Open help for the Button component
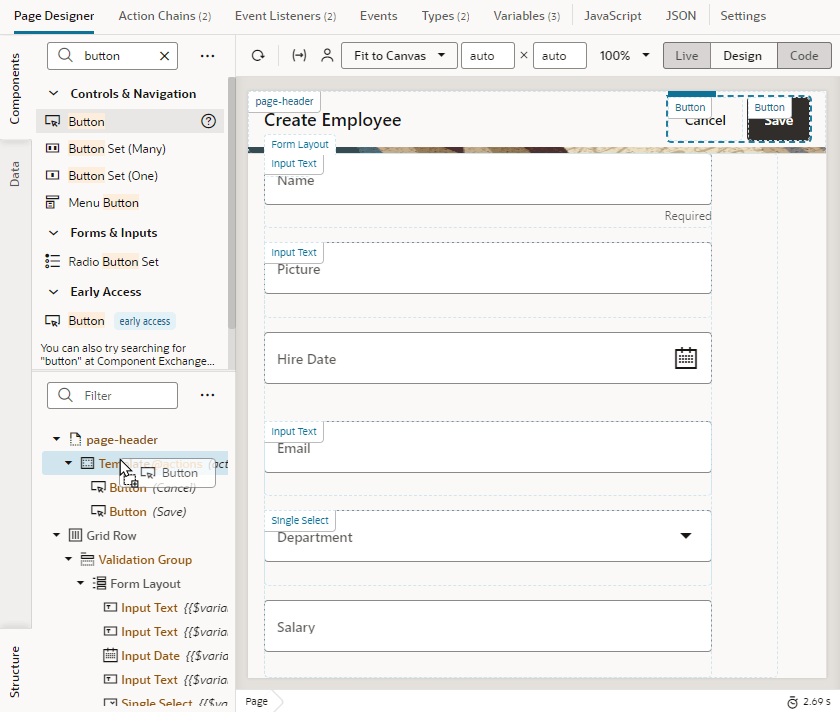840x712 pixels. pos(208,120)
